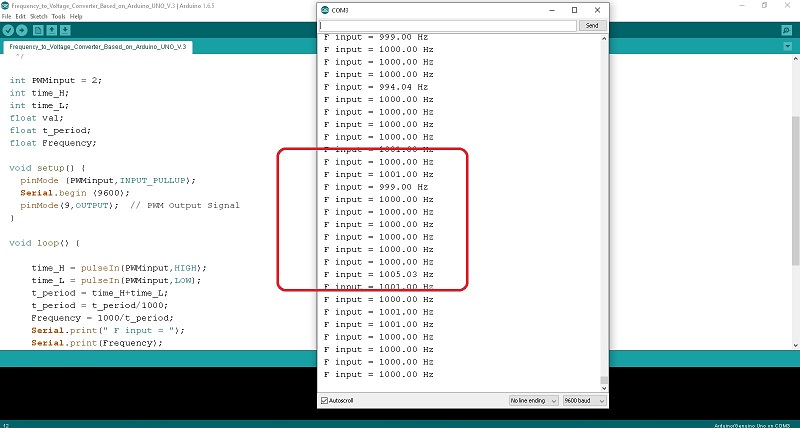Click 'Arduino/Genuino Uno on COM3' status text

pos(752,425)
